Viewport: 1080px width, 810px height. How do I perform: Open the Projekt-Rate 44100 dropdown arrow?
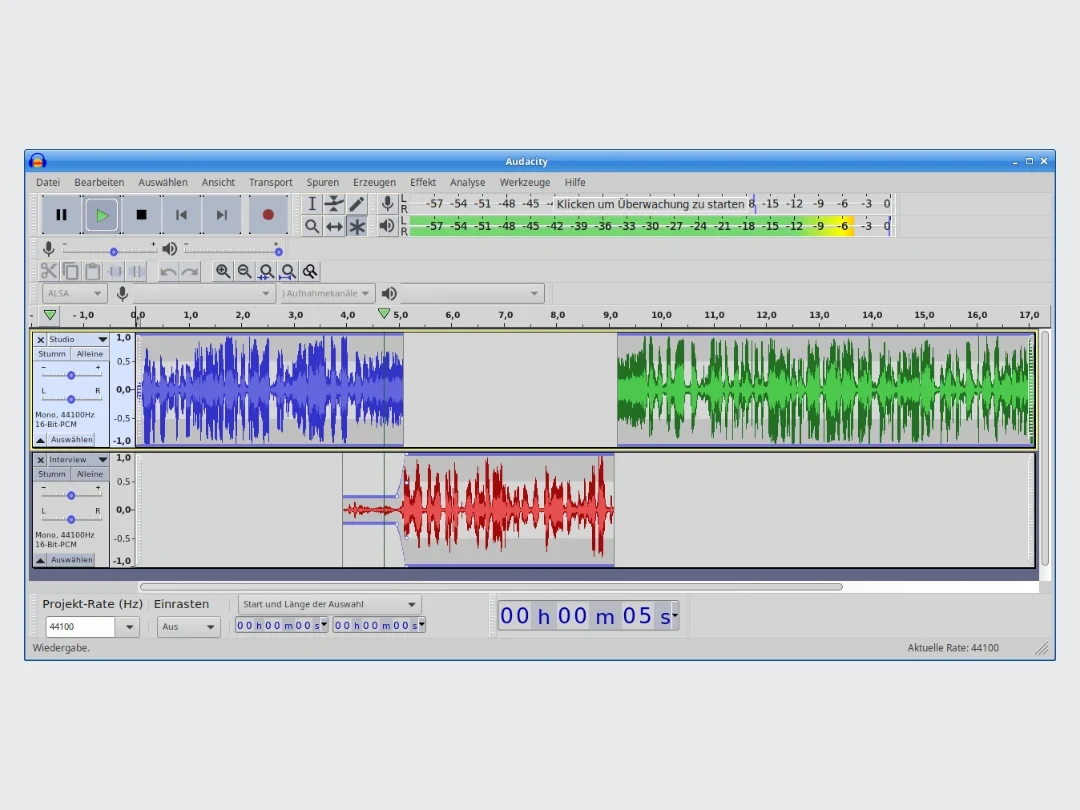tap(129, 627)
